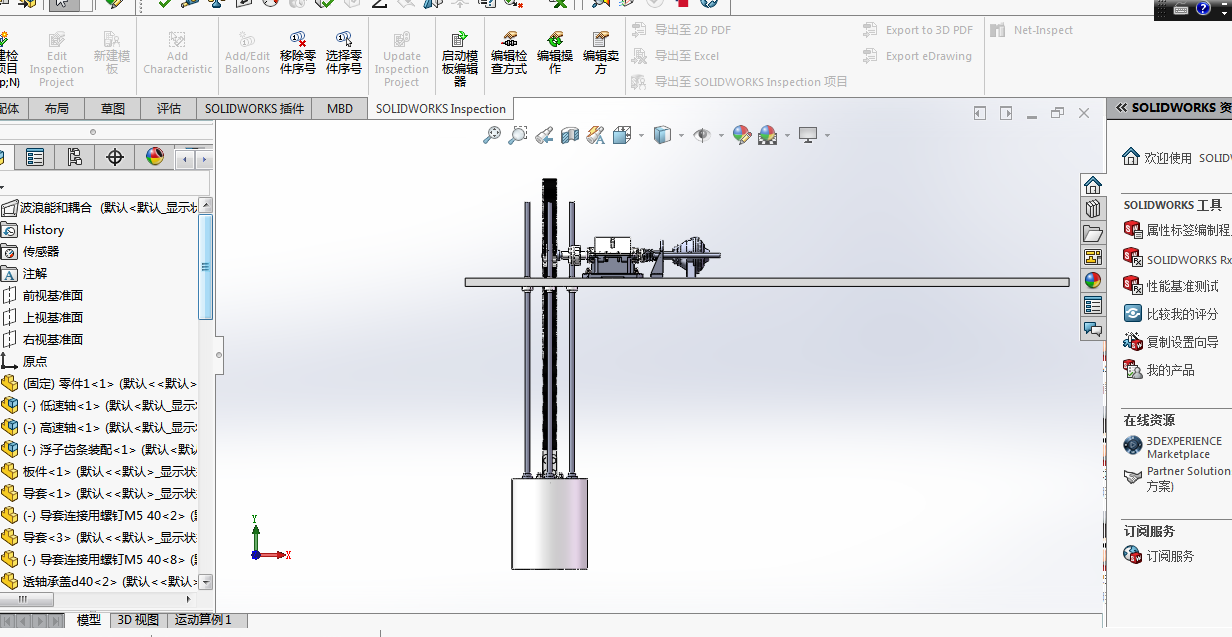Click View Orientation cube icon

pyautogui.click(x=620, y=135)
